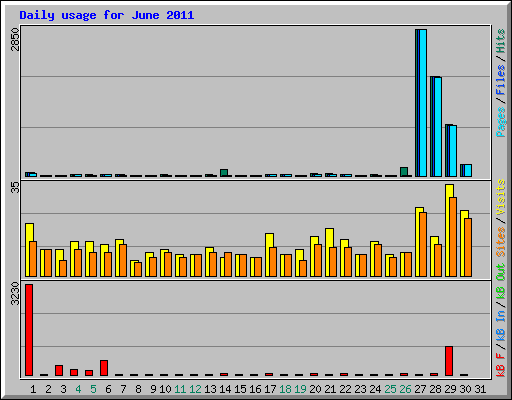Click the cyan hits bar for day 29

coord(453,151)
